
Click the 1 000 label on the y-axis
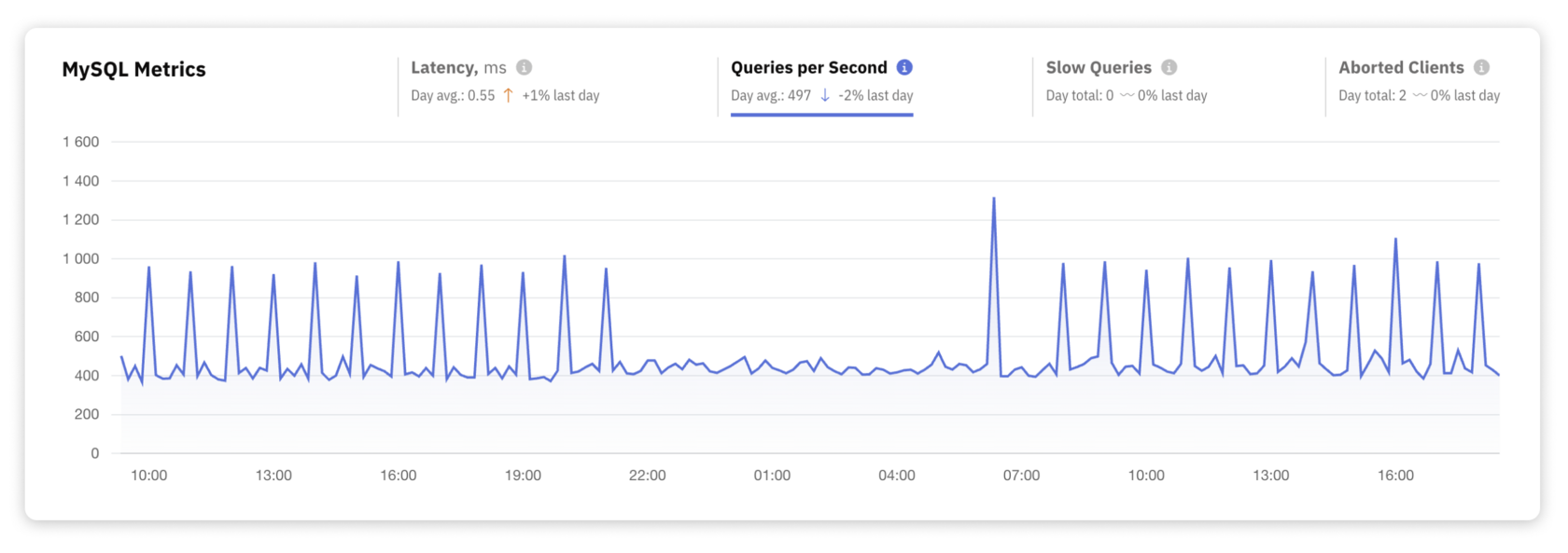pos(79,258)
